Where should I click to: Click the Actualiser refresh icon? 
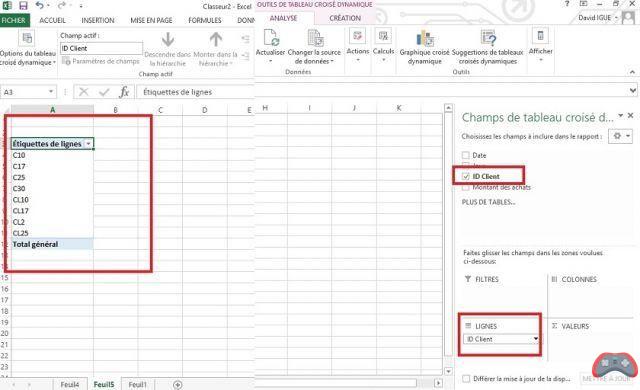click(x=271, y=38)
